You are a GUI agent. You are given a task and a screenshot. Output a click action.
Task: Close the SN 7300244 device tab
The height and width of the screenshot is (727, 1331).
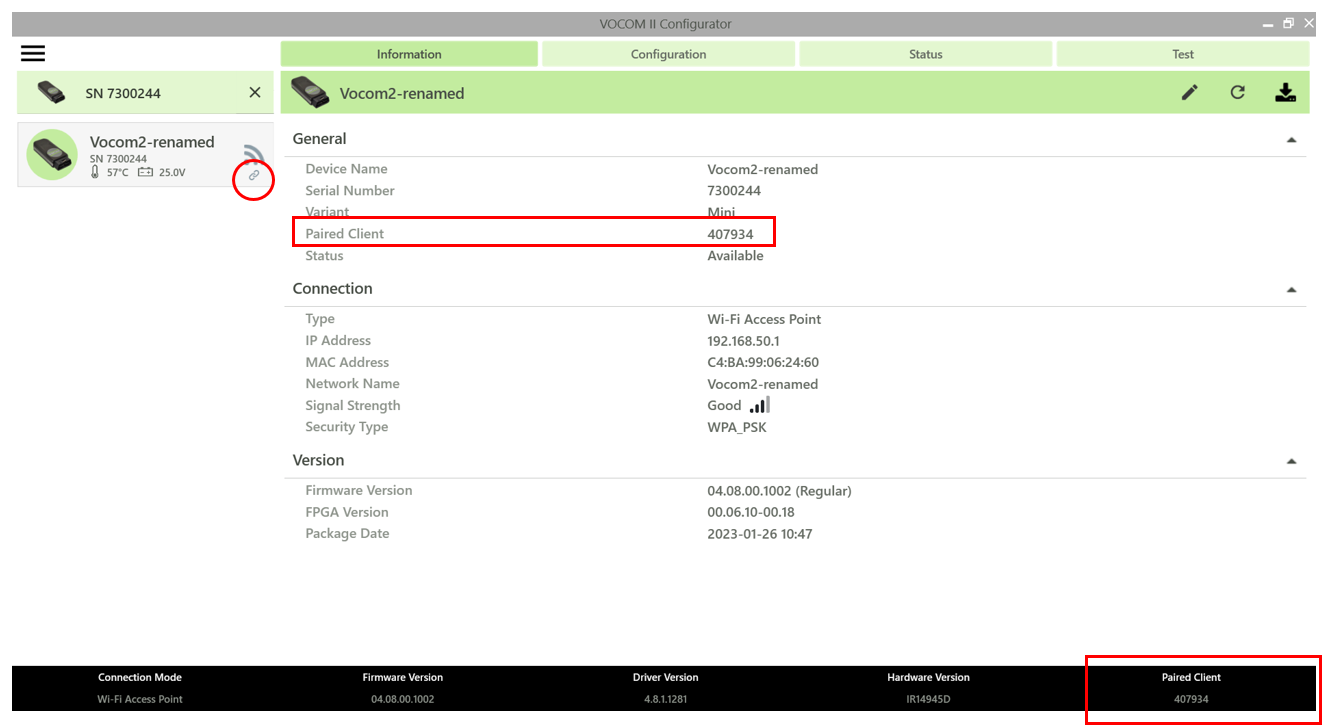[x=255, y=92]
